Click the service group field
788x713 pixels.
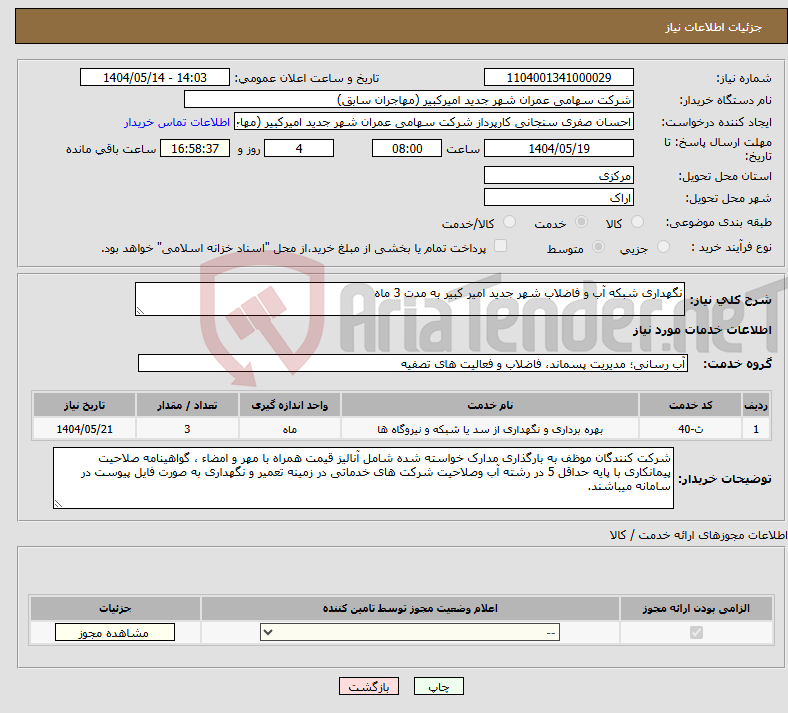413,363
